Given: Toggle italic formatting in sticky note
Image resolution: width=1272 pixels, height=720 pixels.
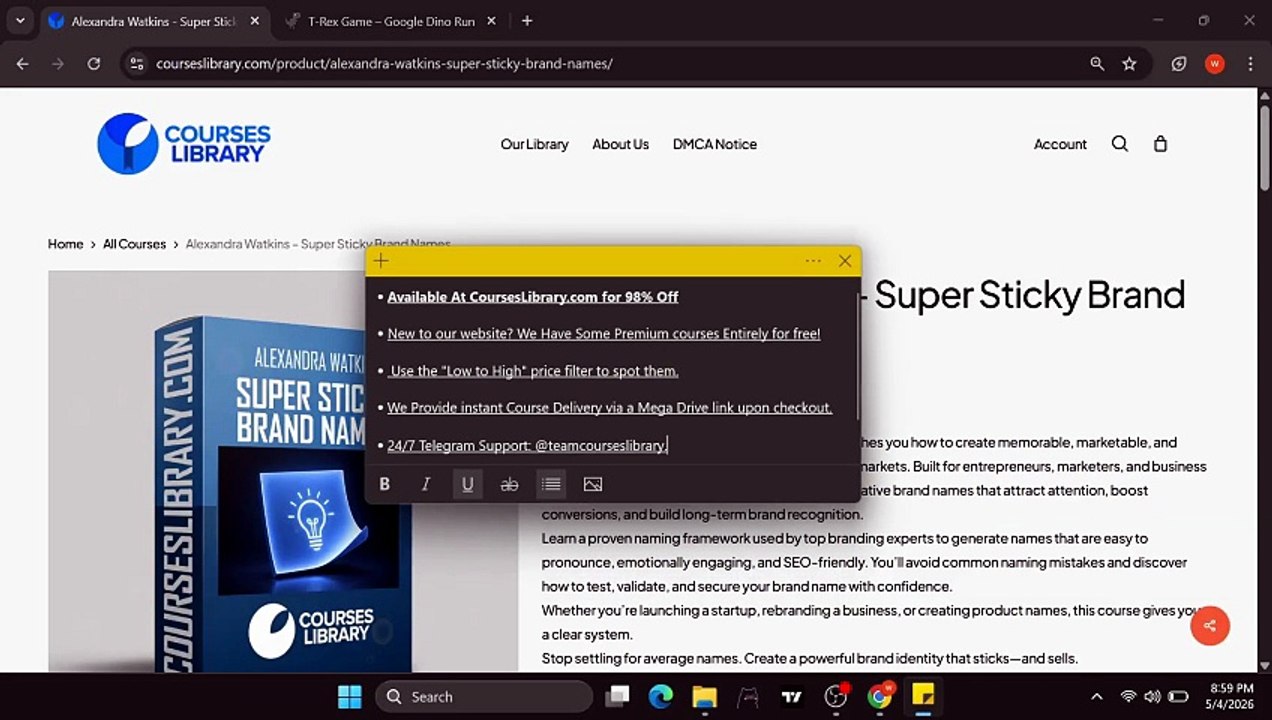Looking at the screenshot, I should (426, 484).
